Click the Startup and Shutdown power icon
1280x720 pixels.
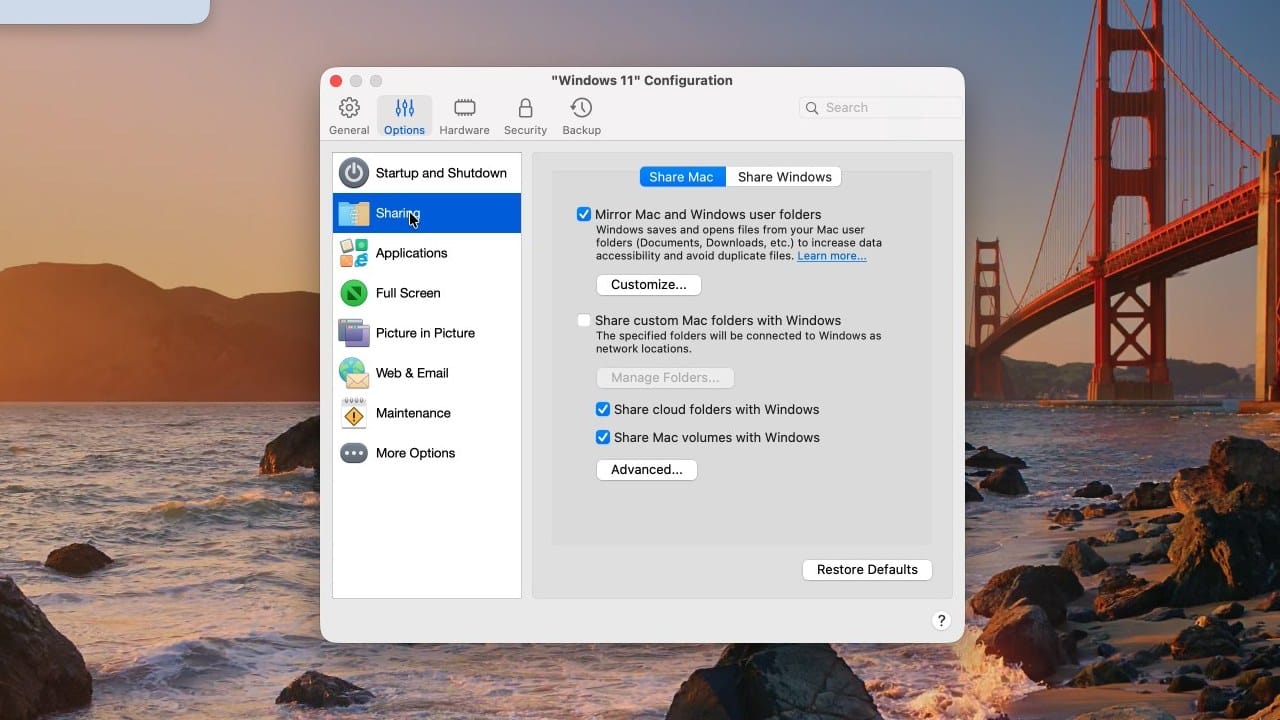[354, 173]
